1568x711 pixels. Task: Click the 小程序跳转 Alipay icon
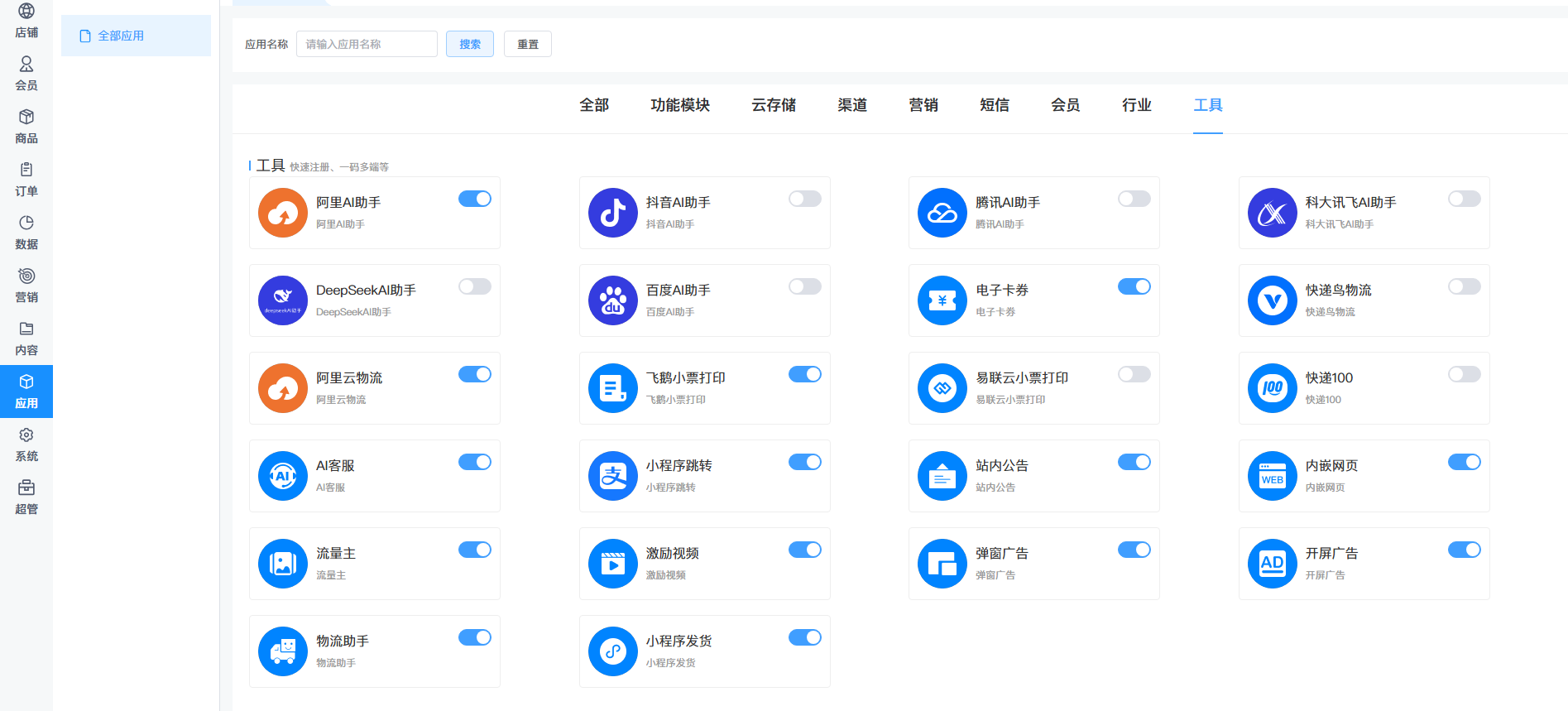coord(613,476)
